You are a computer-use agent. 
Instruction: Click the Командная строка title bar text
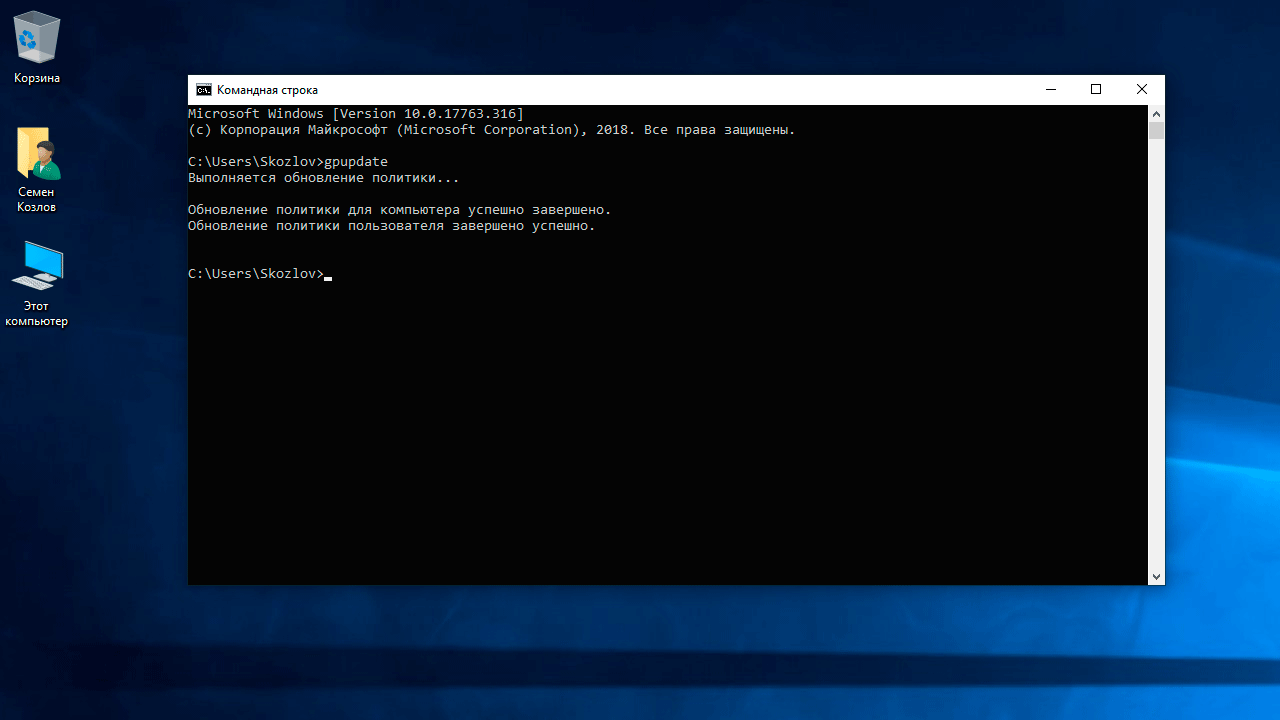click(x=267, y=90)
